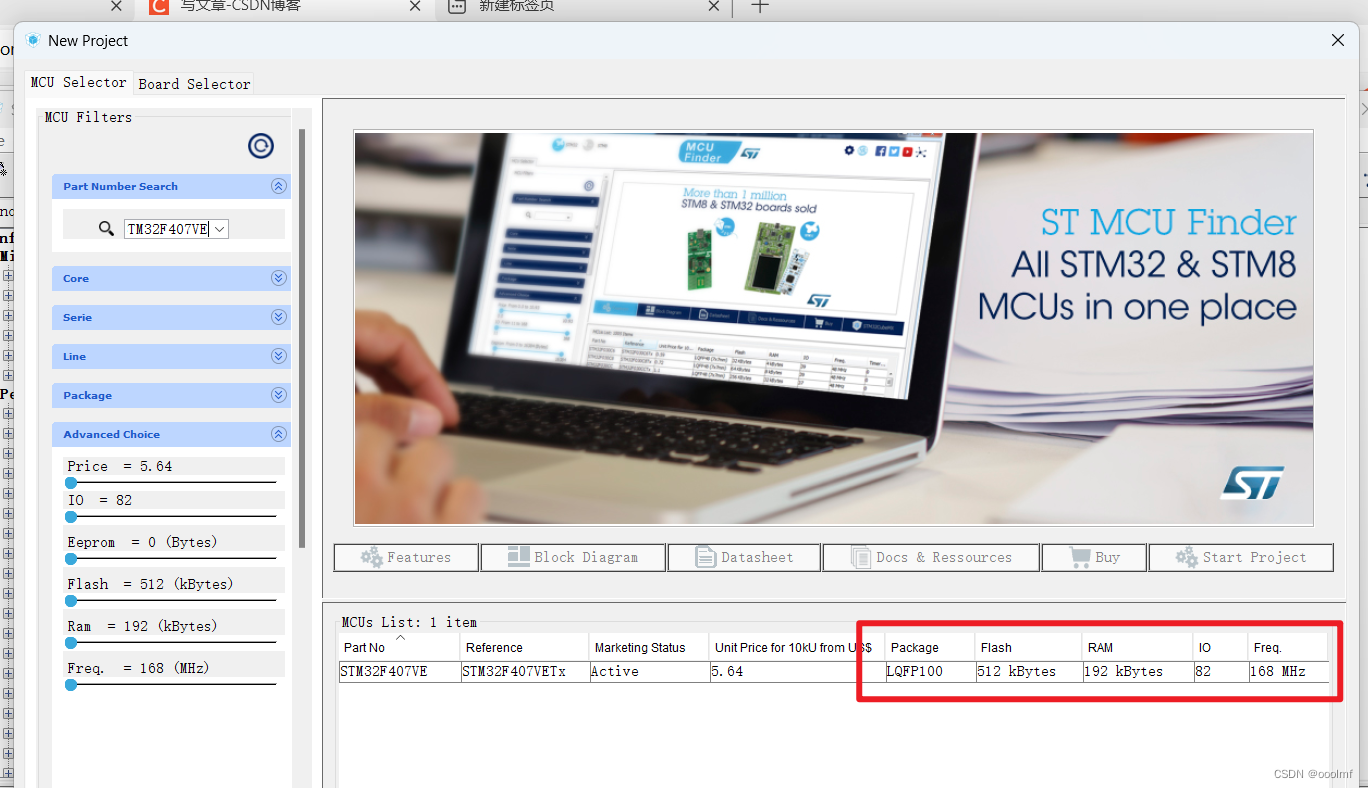Click the 168 MHz frequency cell
1368x788 pixels.
(x=1288, y=672)
